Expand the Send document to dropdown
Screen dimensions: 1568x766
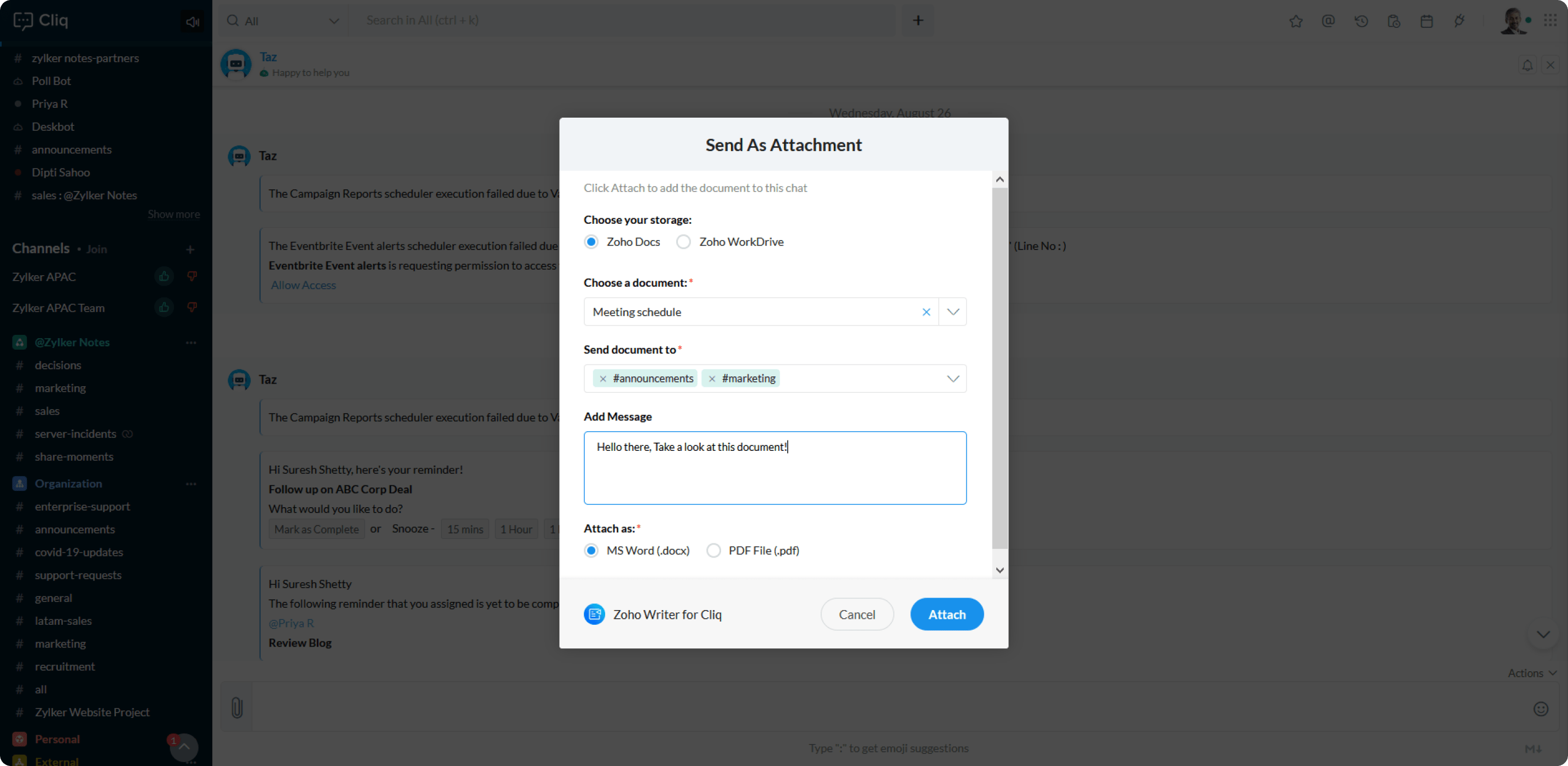point(953,379)
